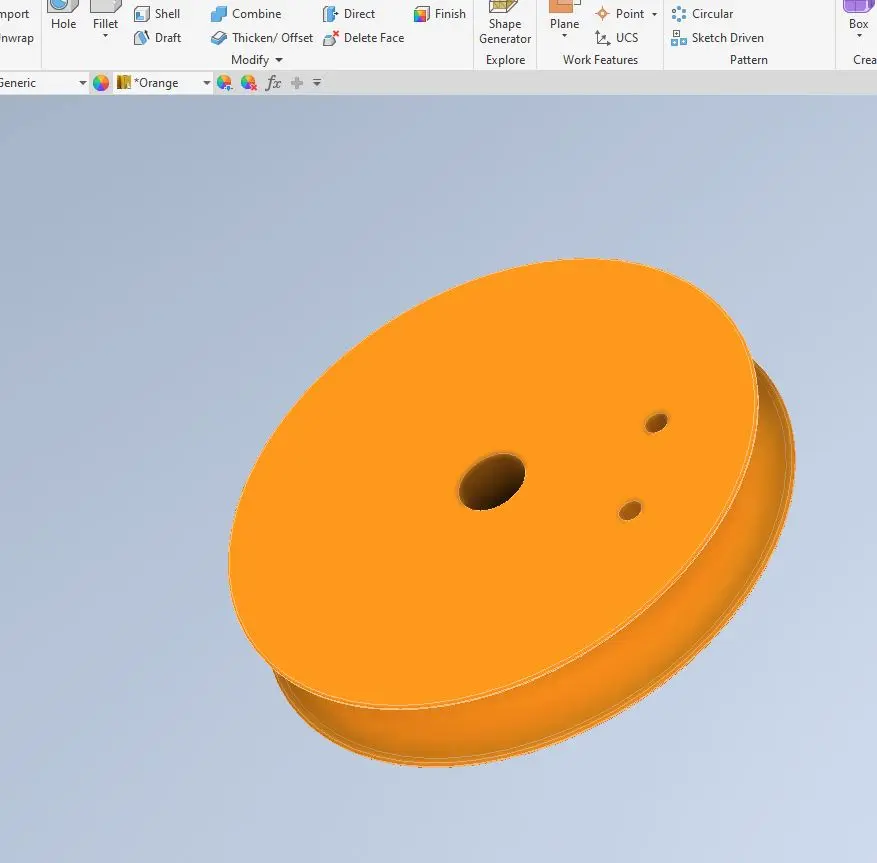Select the Hole tool

pyautogui.click(x=63, y=16)
